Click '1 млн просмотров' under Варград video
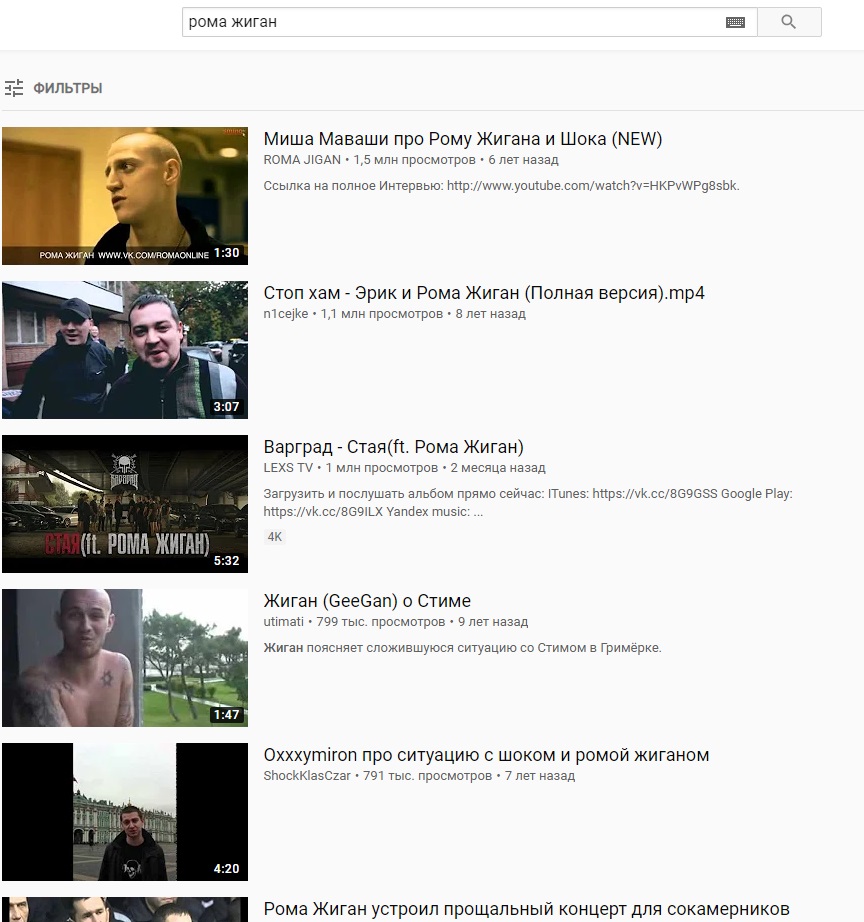 point(382,468)
